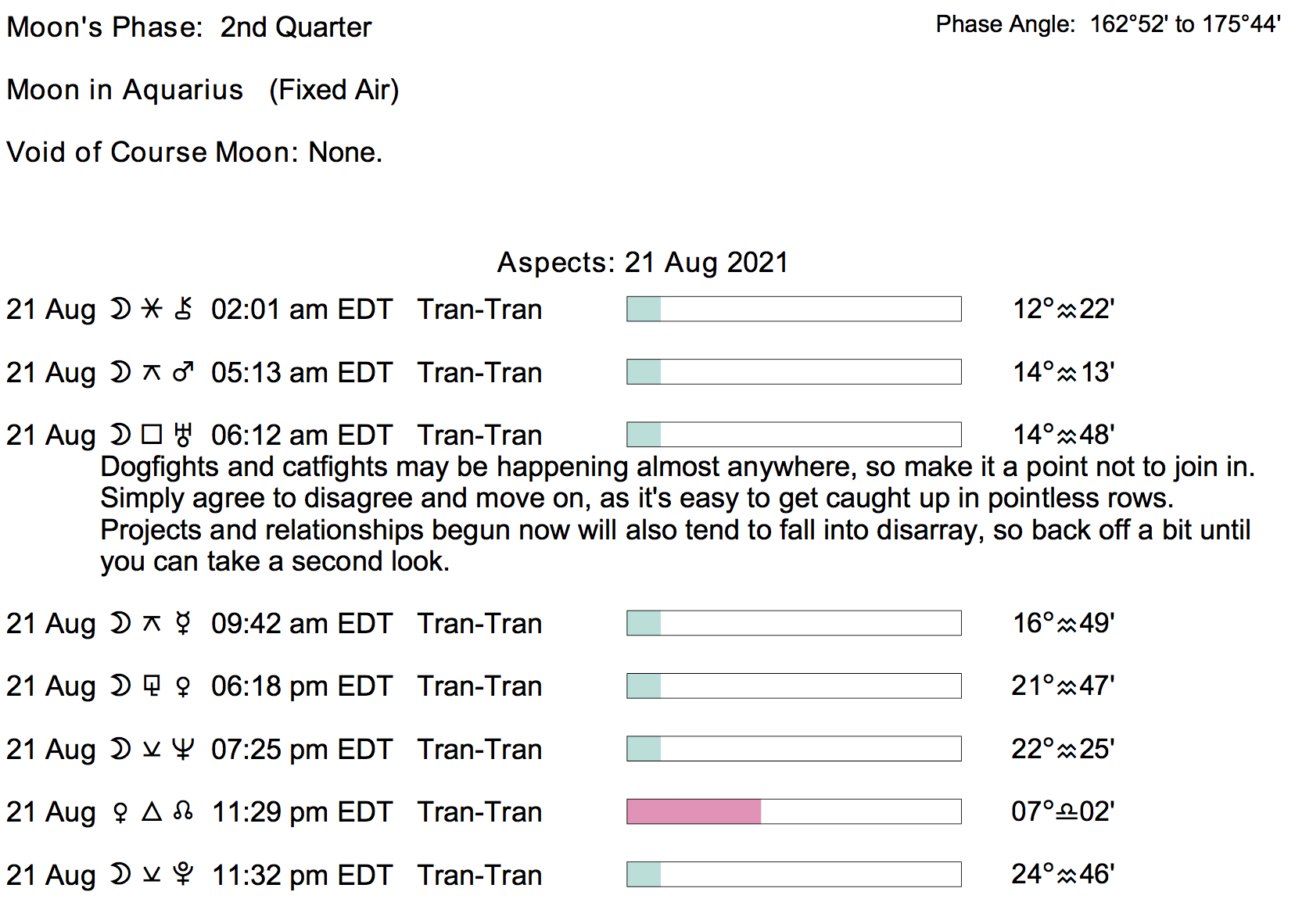Click the Aspects: 21 Aug 2021 heading
The width and height of the screenshot is (1295, 924).
(642, 263)
